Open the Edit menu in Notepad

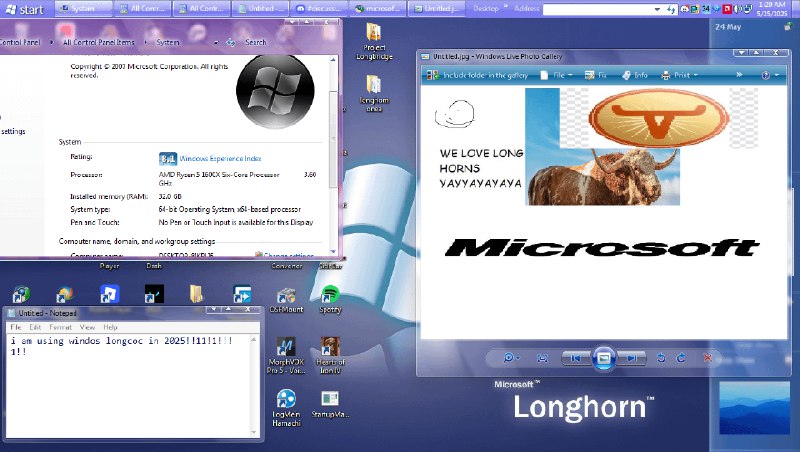pyautogui.click(x=35, y=327)
